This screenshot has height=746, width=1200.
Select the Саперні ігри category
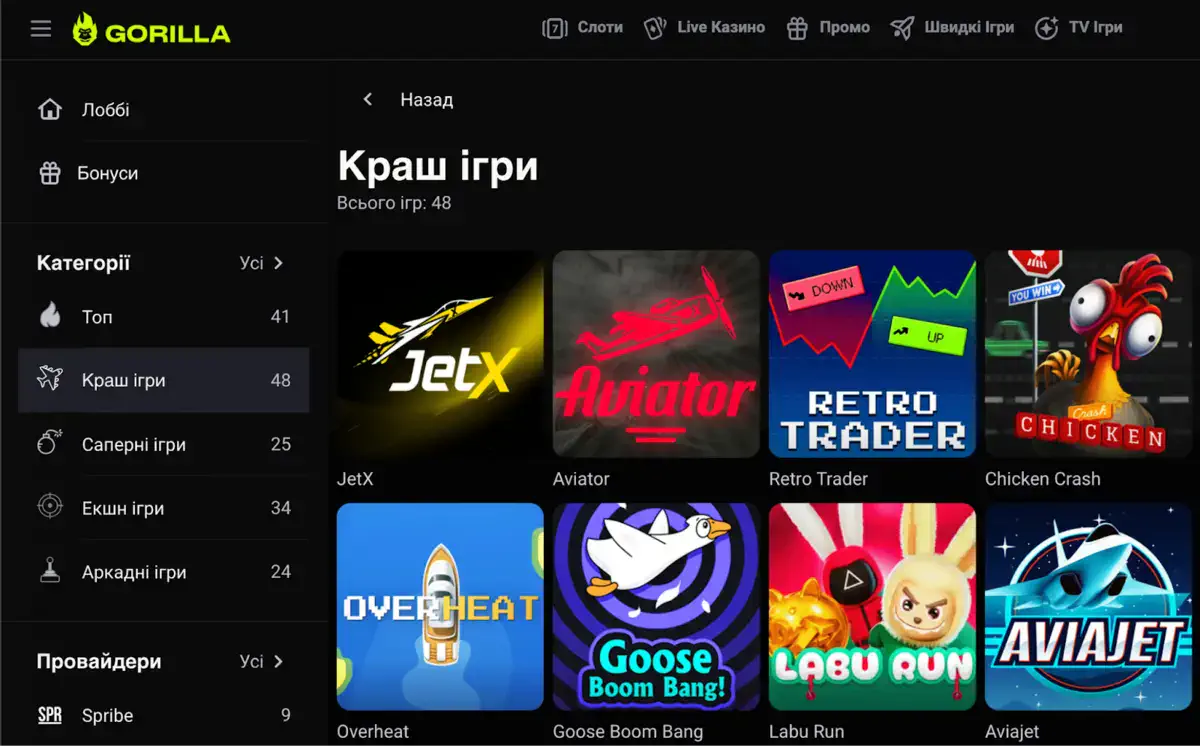coord(164,444)
